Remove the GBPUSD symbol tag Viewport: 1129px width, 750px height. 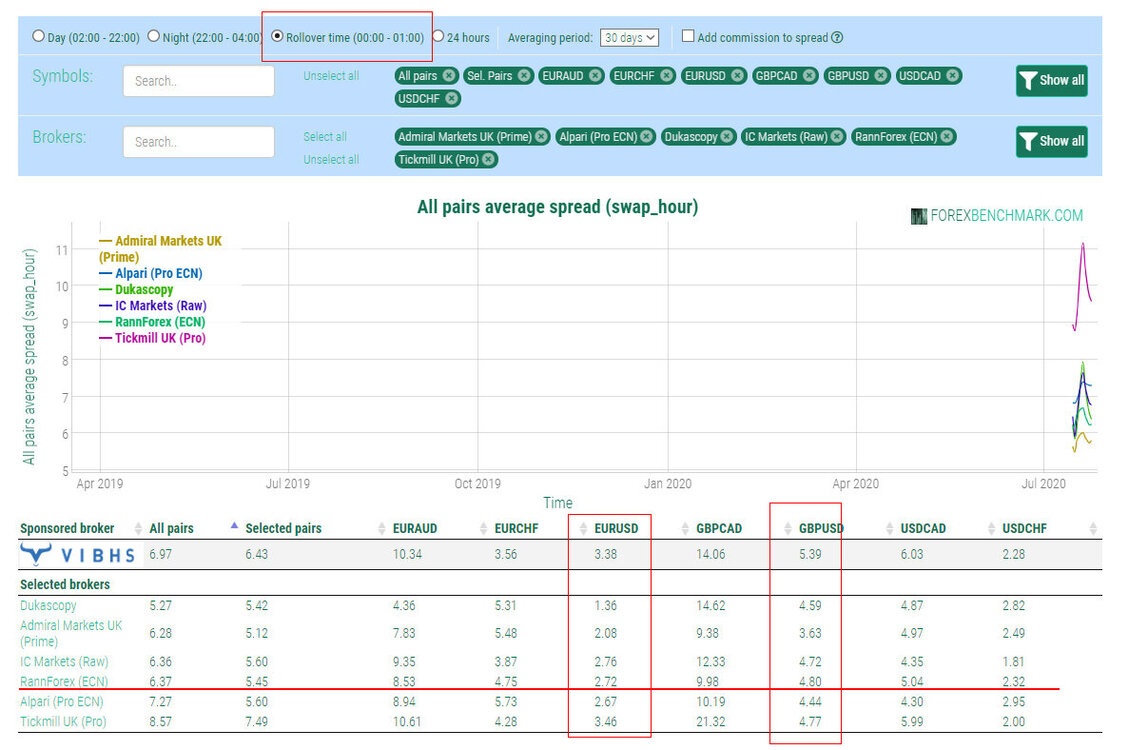click(881, 76)
